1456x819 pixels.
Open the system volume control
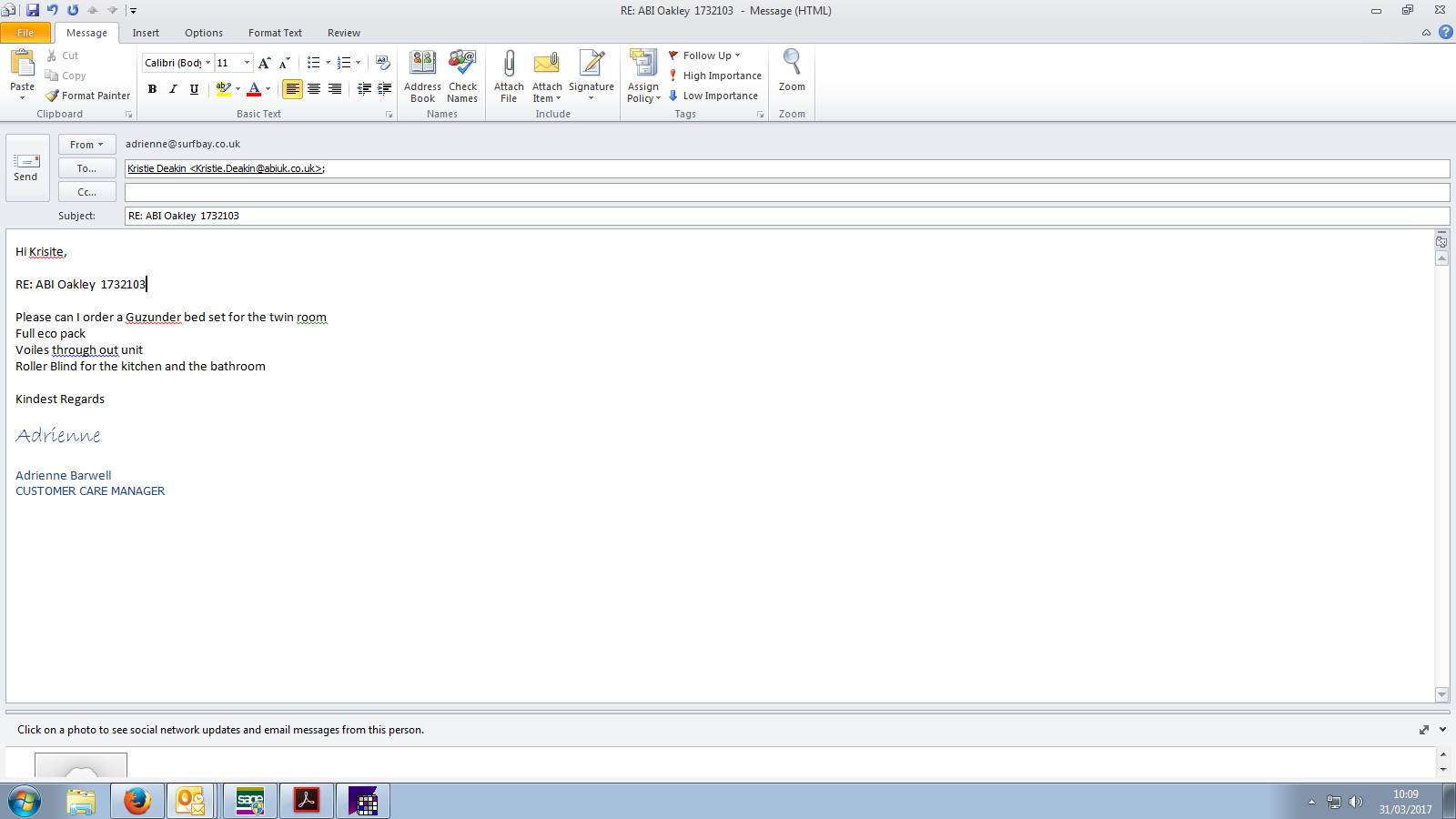click(1356, 802)
